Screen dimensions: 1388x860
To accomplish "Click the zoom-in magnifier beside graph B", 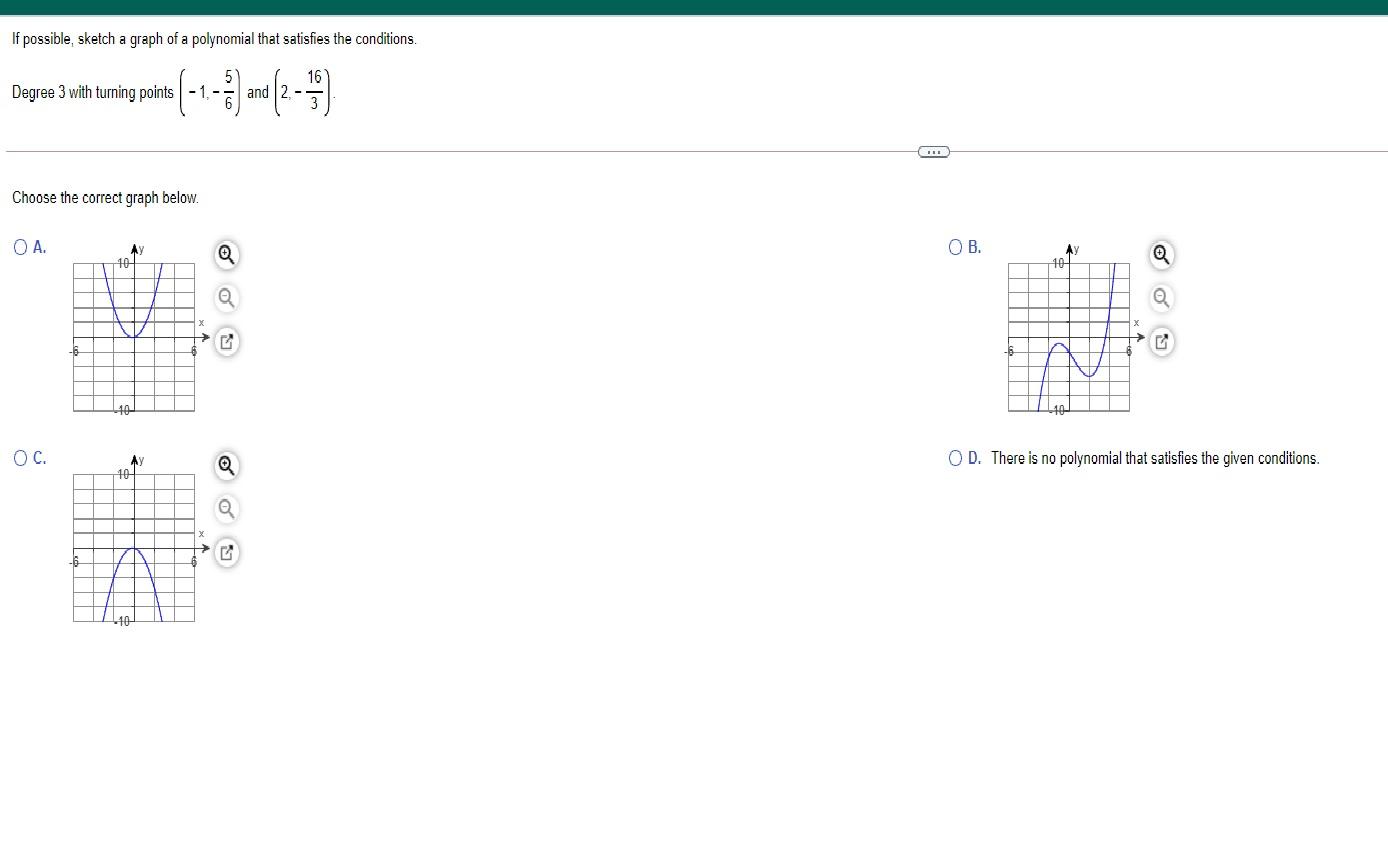I will coord(1161,256).
